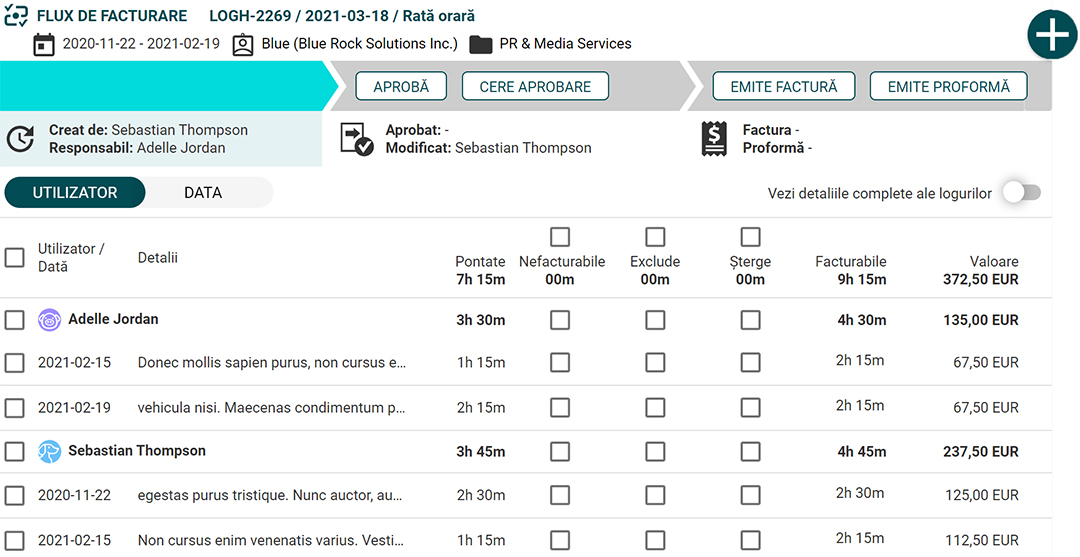
Task: Check the Șterge box in Sebastian Thompson row
Action: point(750,452)
